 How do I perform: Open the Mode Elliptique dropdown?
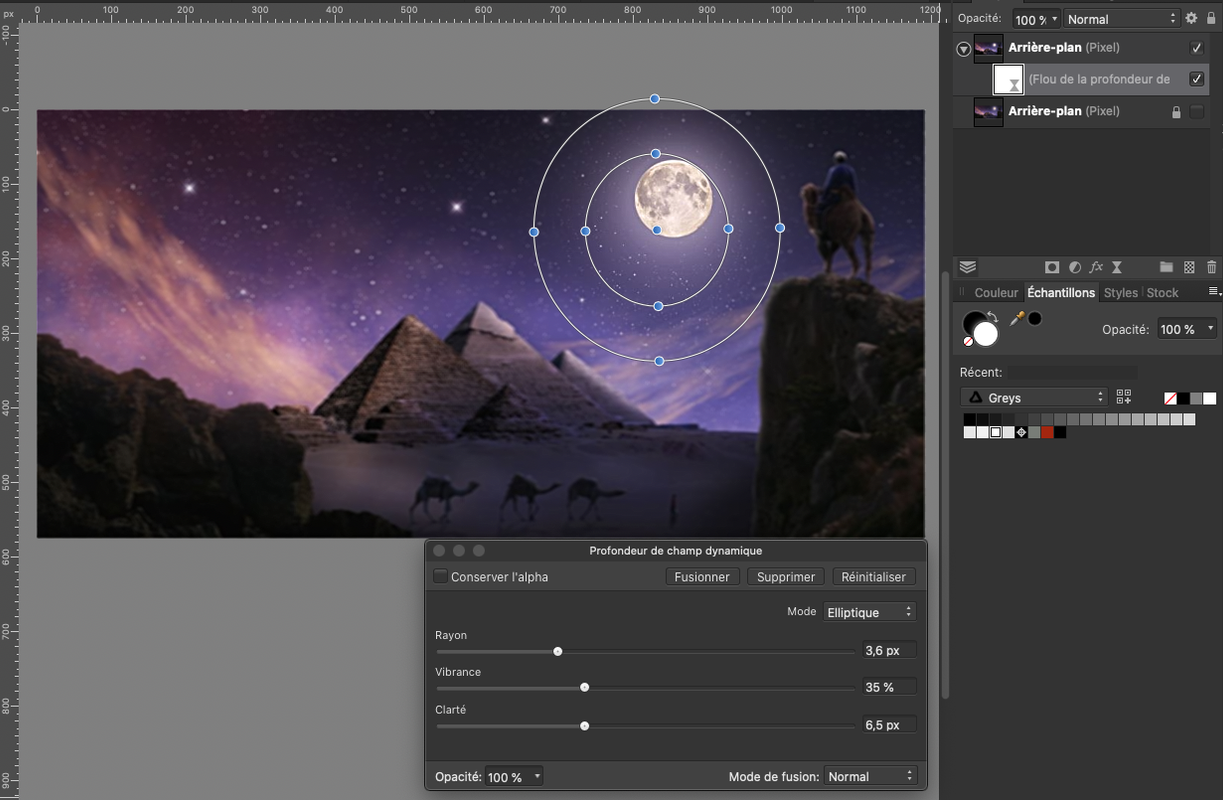coord(869,612)
